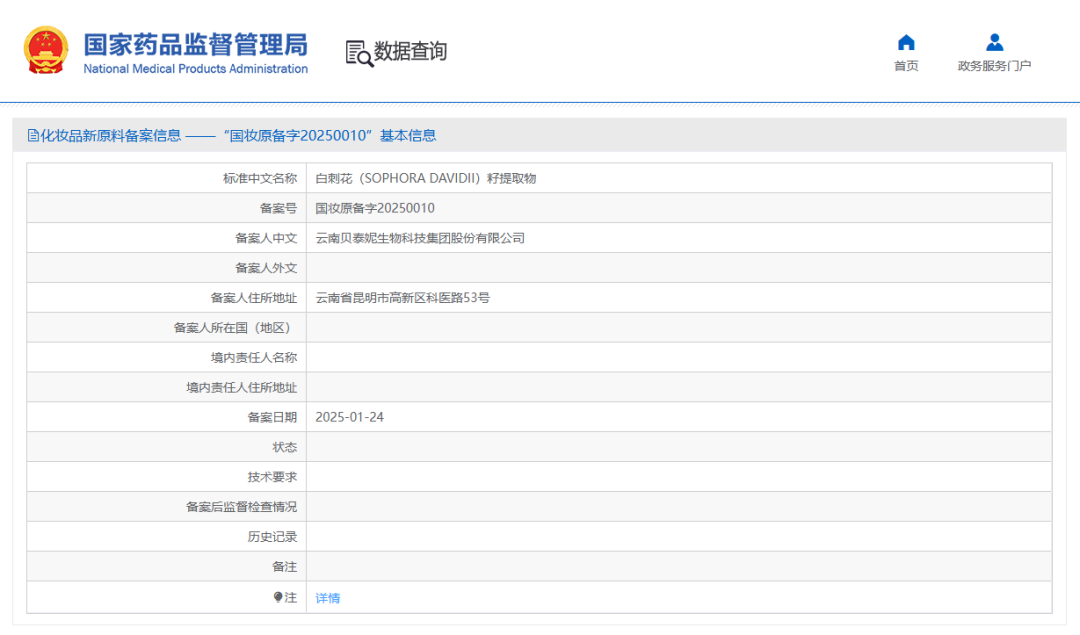1080x635 pixels.
Task: Click the 数据查询 heading
Action: pyautogui.click(x=410, y=51)
